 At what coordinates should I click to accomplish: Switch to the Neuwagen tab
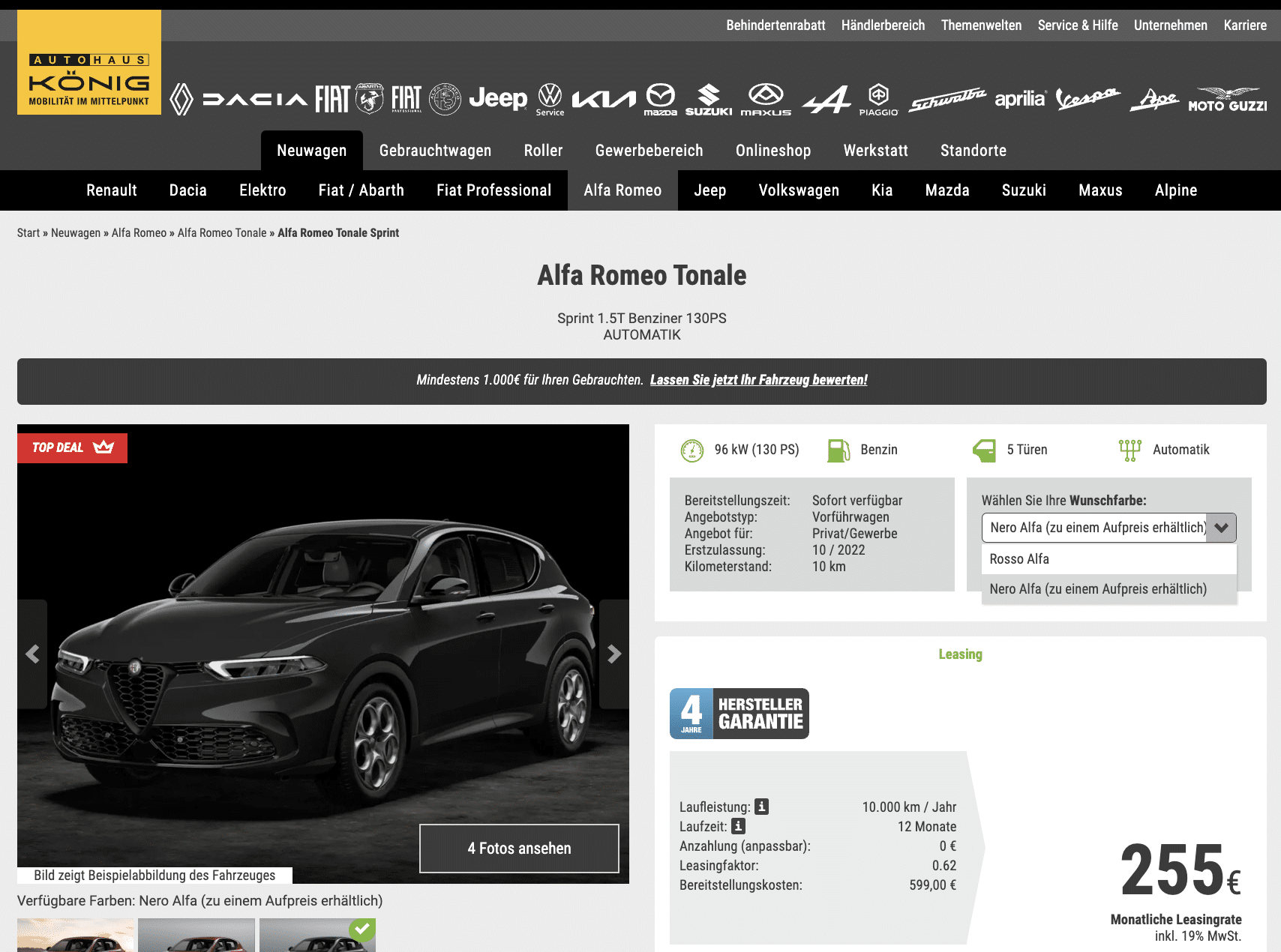click(x=312, y=150)
